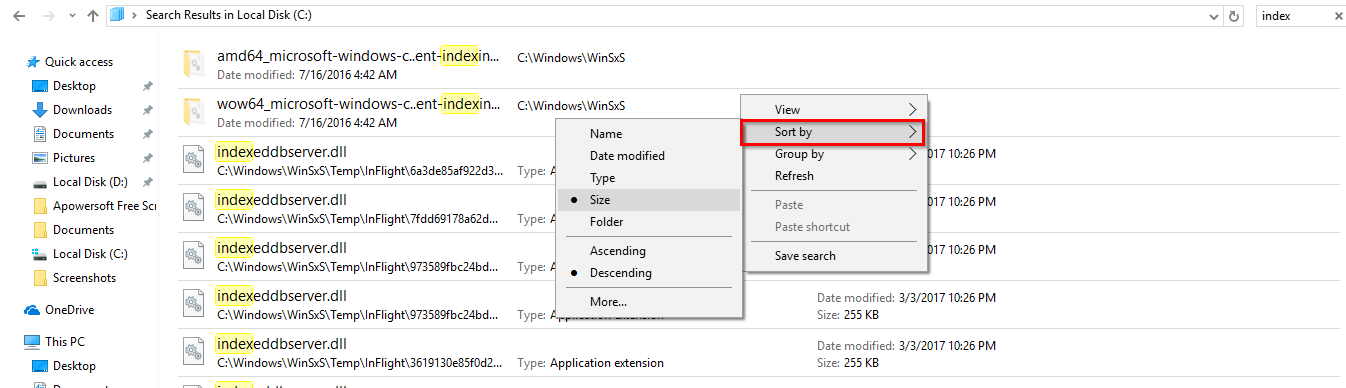Open More... sort options
Viewport: 1346px width, 388px height.
pyautogui.click(x=649, y=302)
